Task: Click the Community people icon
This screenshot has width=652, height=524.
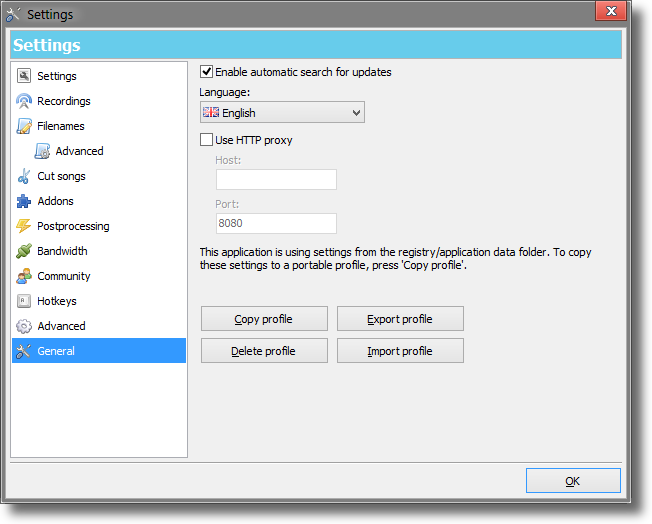Action: tap(24, 276)
